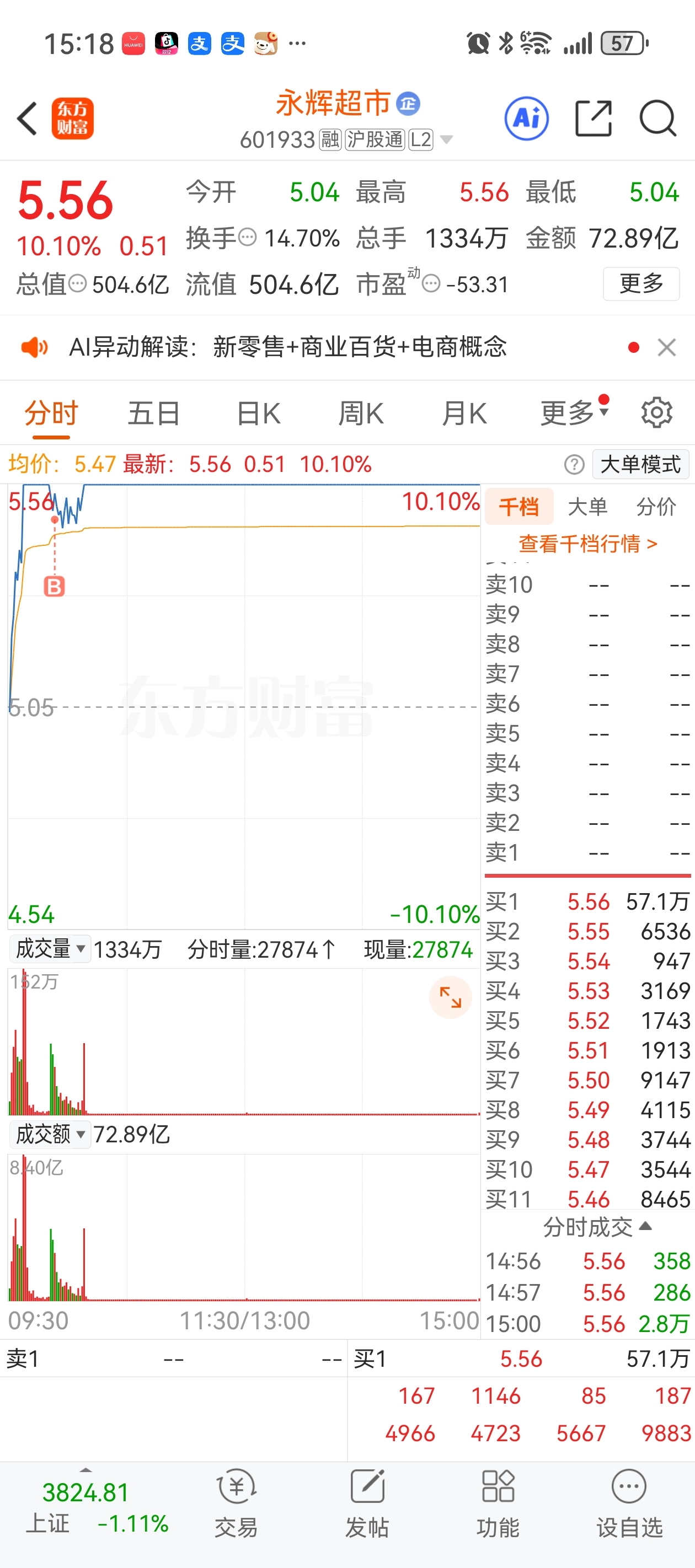This screenshot has width=695, height=1568.
Task: Tap info icon next to 总值
Action: pos(77,283)
